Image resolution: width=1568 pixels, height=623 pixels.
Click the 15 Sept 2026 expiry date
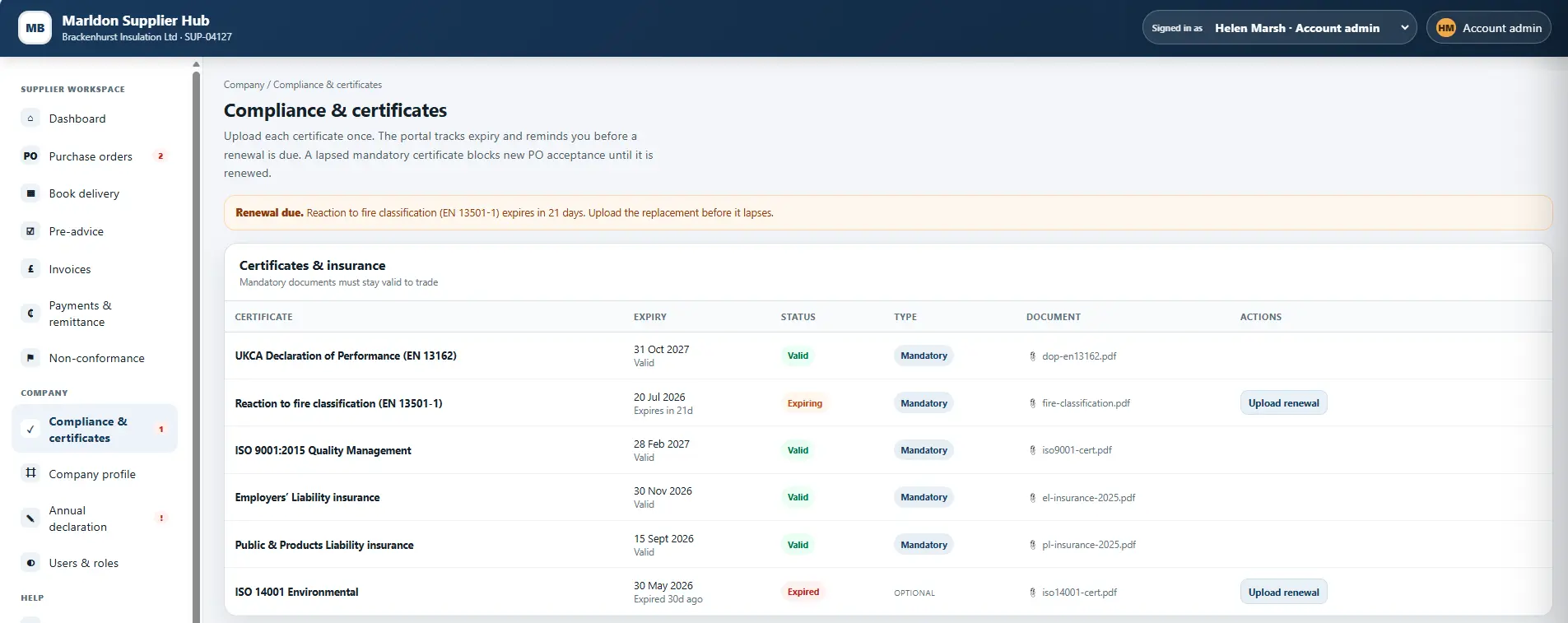663,539
